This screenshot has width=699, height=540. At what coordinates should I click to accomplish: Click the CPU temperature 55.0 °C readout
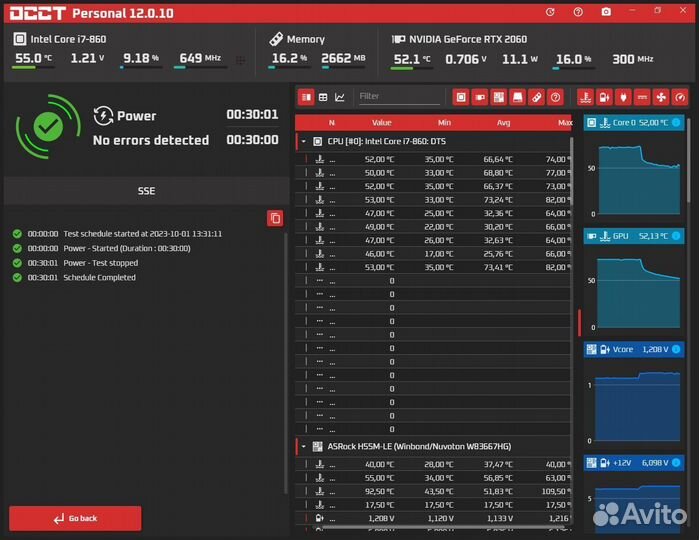point(33,58)
